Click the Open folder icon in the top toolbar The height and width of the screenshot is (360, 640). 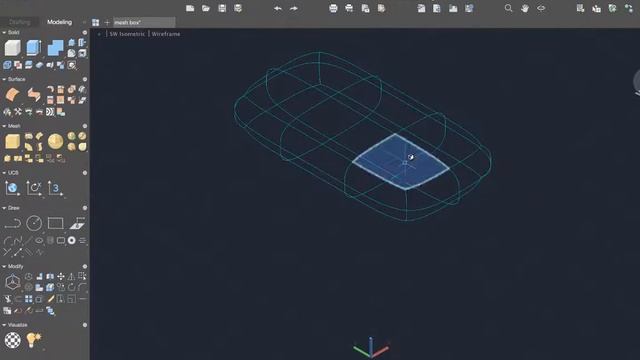pyautogui.click(x=206, y=8)
